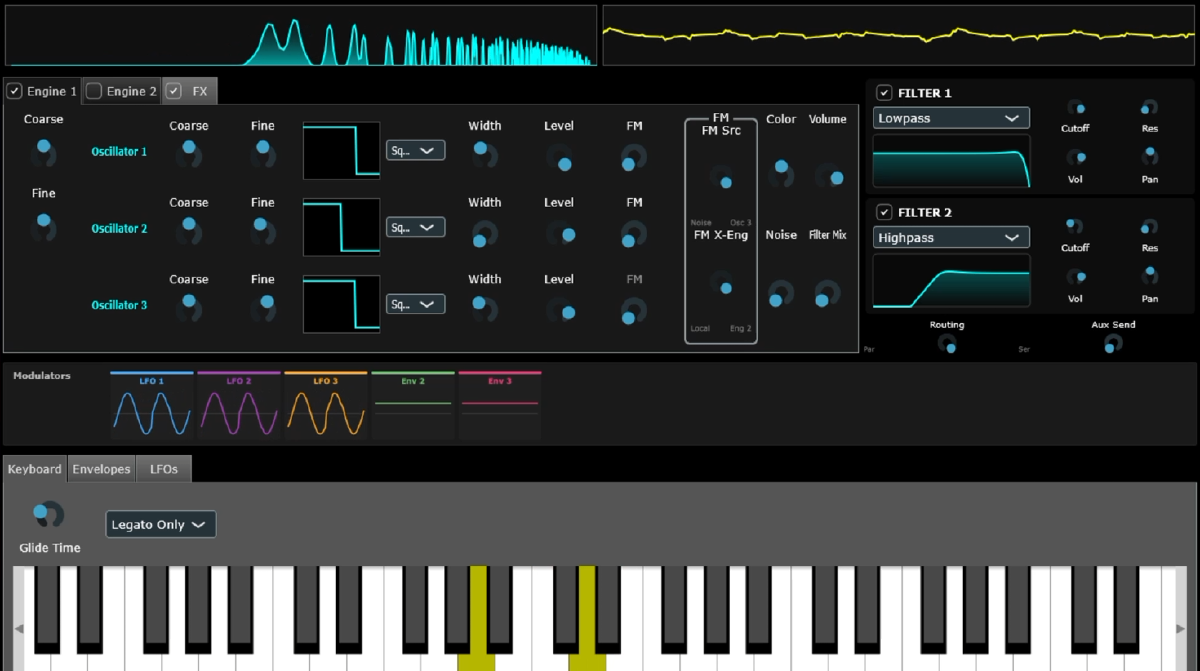
Task: Click the Routing knob
Action: coord(947,344)
